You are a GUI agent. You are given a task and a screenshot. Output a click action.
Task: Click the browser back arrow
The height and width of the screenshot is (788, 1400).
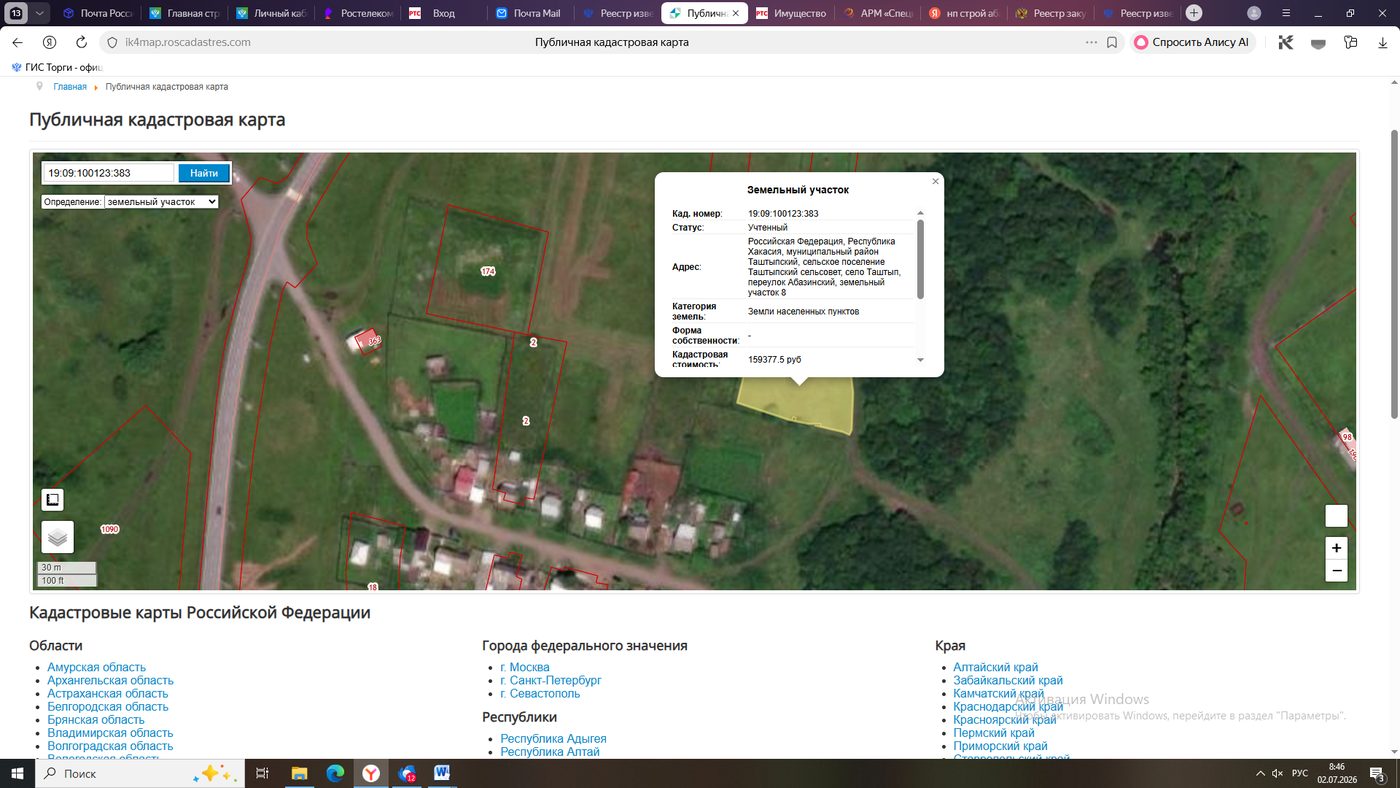(17, 42)
